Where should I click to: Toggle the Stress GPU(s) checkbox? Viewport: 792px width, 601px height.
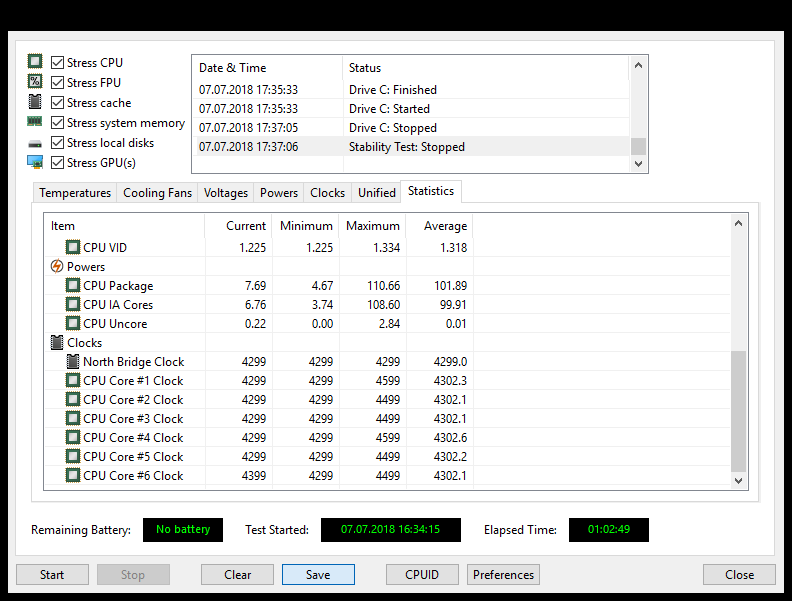[x=58, y=163]
